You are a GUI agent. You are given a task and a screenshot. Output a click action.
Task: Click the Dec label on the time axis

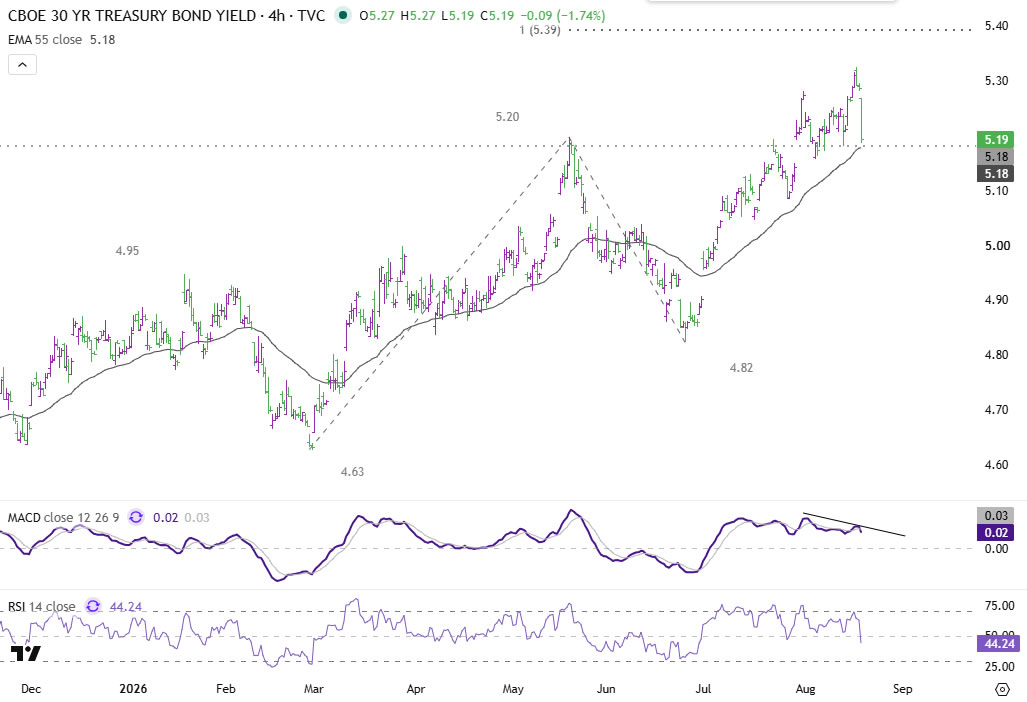31,689
